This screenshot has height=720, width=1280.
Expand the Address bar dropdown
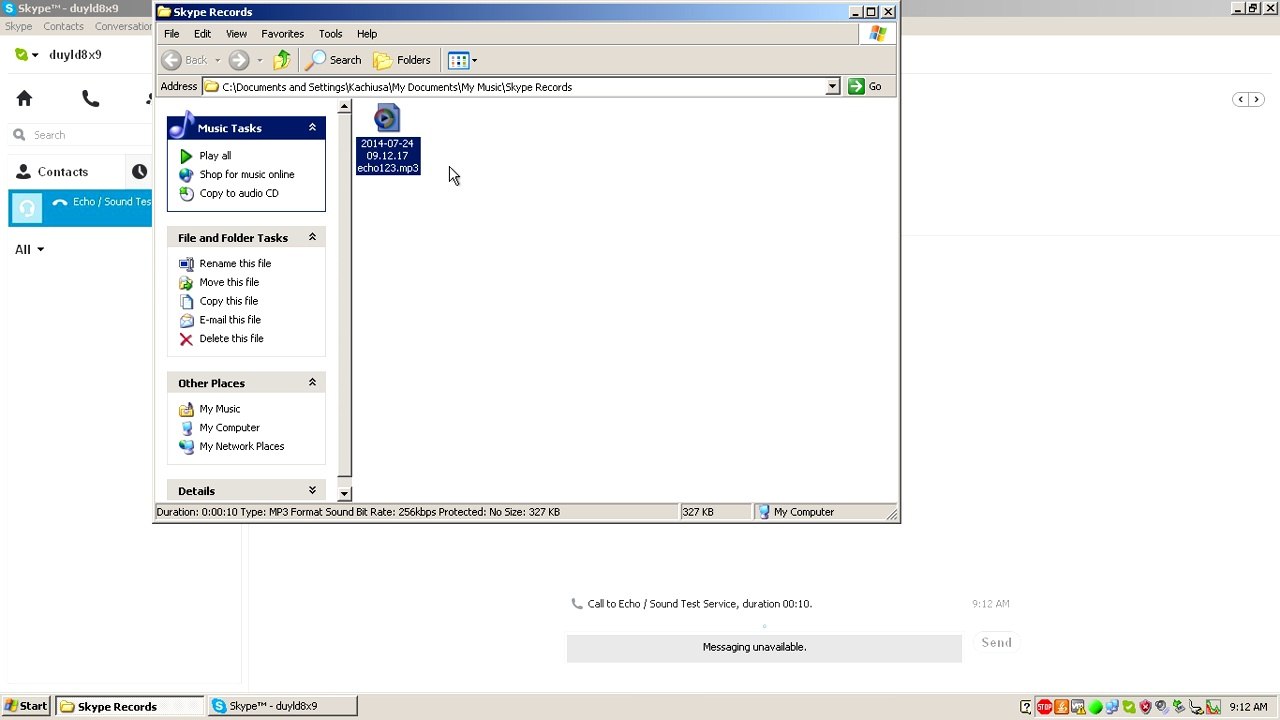click(x=832, y=87)
